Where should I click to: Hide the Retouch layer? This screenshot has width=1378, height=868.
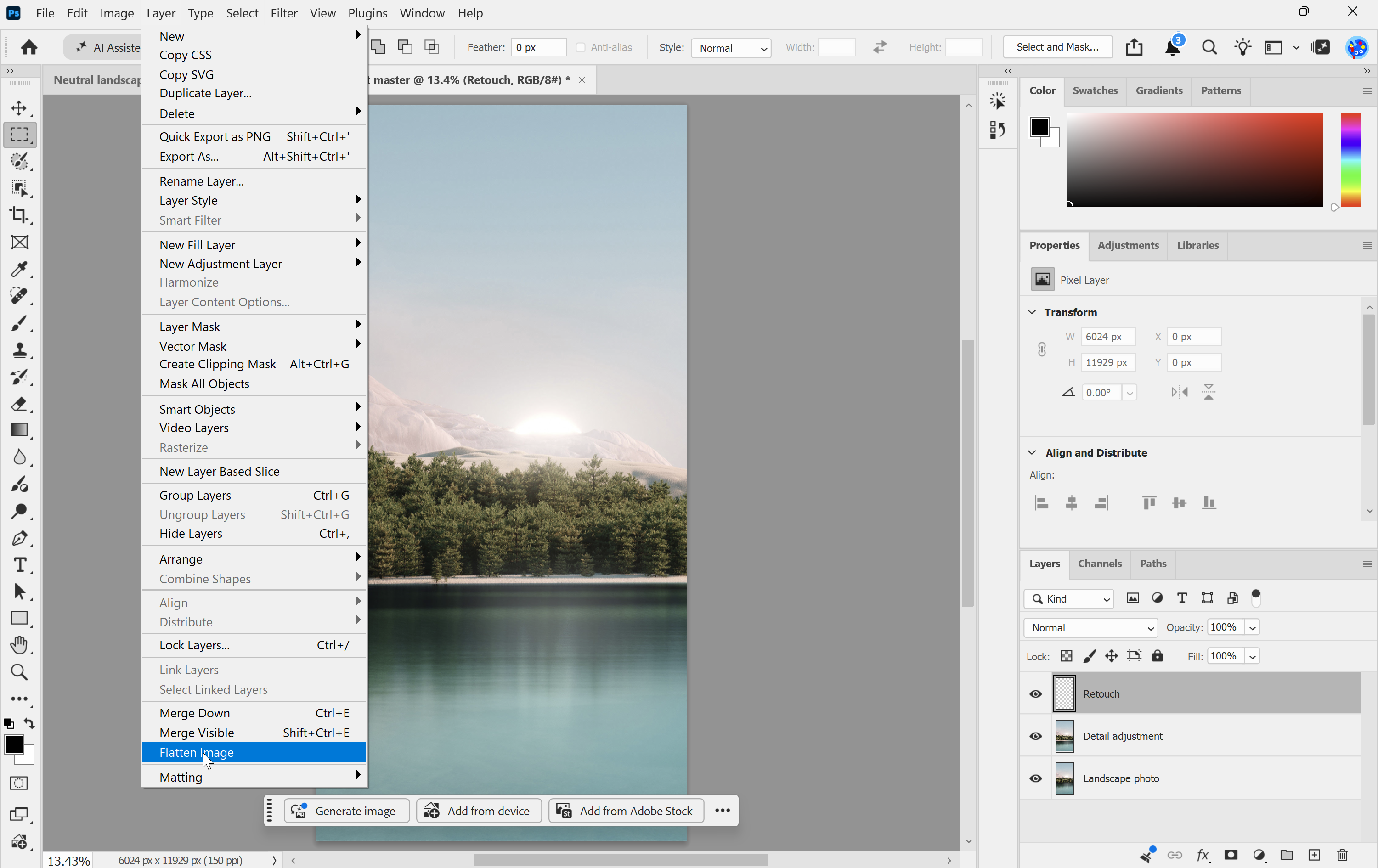point(1036,693)
